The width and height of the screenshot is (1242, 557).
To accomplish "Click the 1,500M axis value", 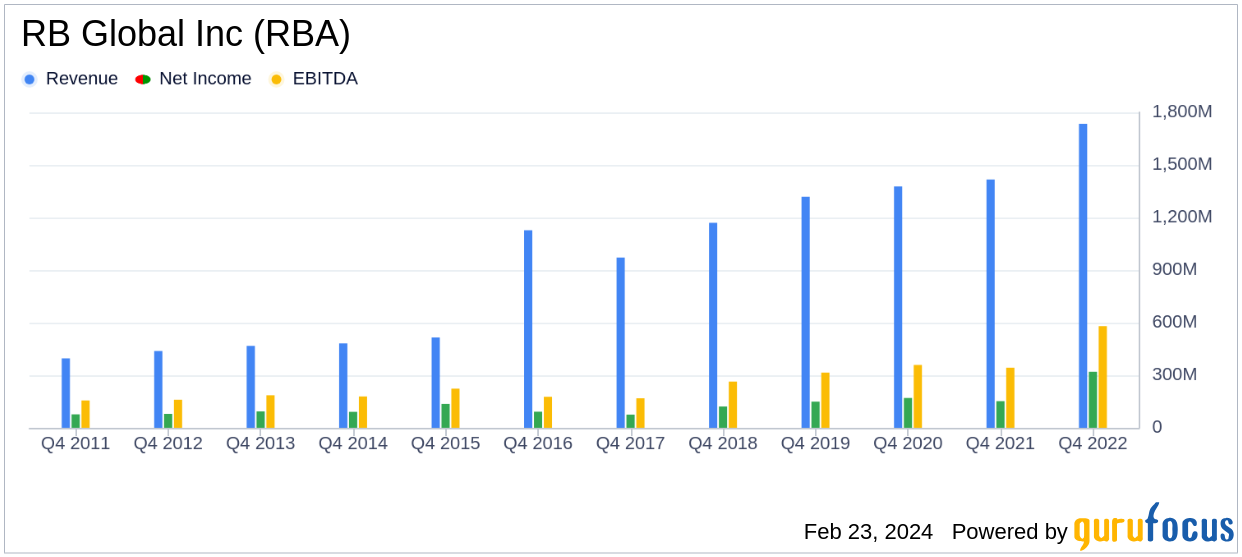I will click(1182, 164).
